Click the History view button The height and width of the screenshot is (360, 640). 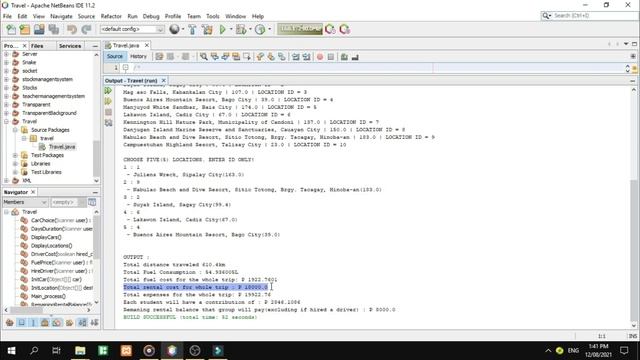click(138, 56)
